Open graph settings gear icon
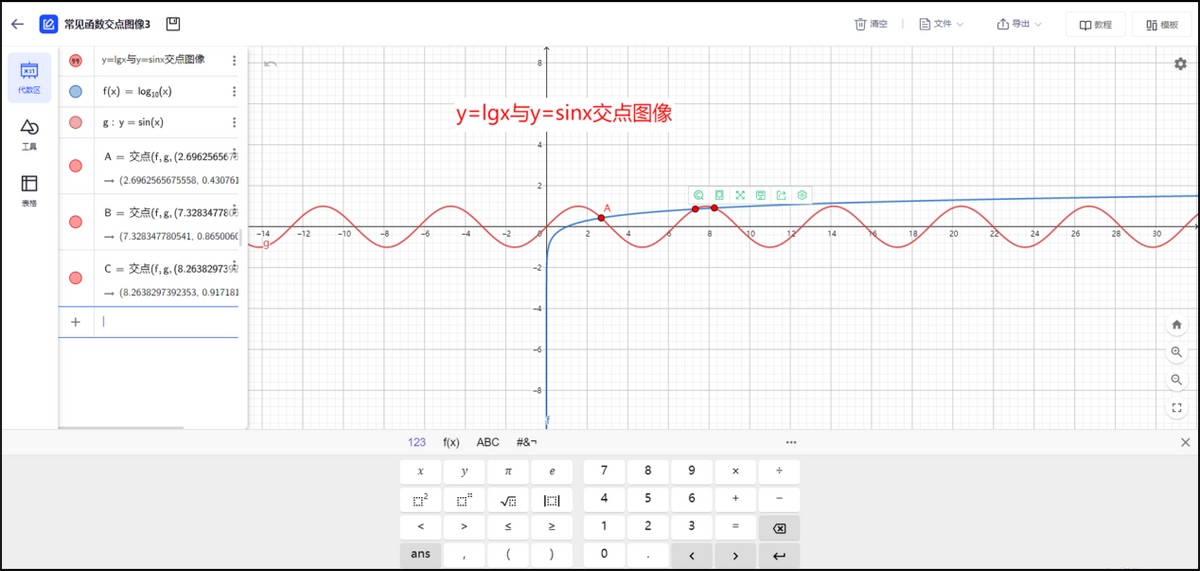The image size is (1200, 571). [x=1180, y=64]
